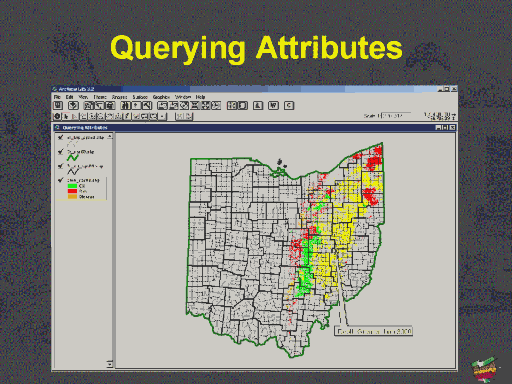Click the Add Theme toolbar icon
The width and height of the screenshot is (512, 384).
[73, 106]
